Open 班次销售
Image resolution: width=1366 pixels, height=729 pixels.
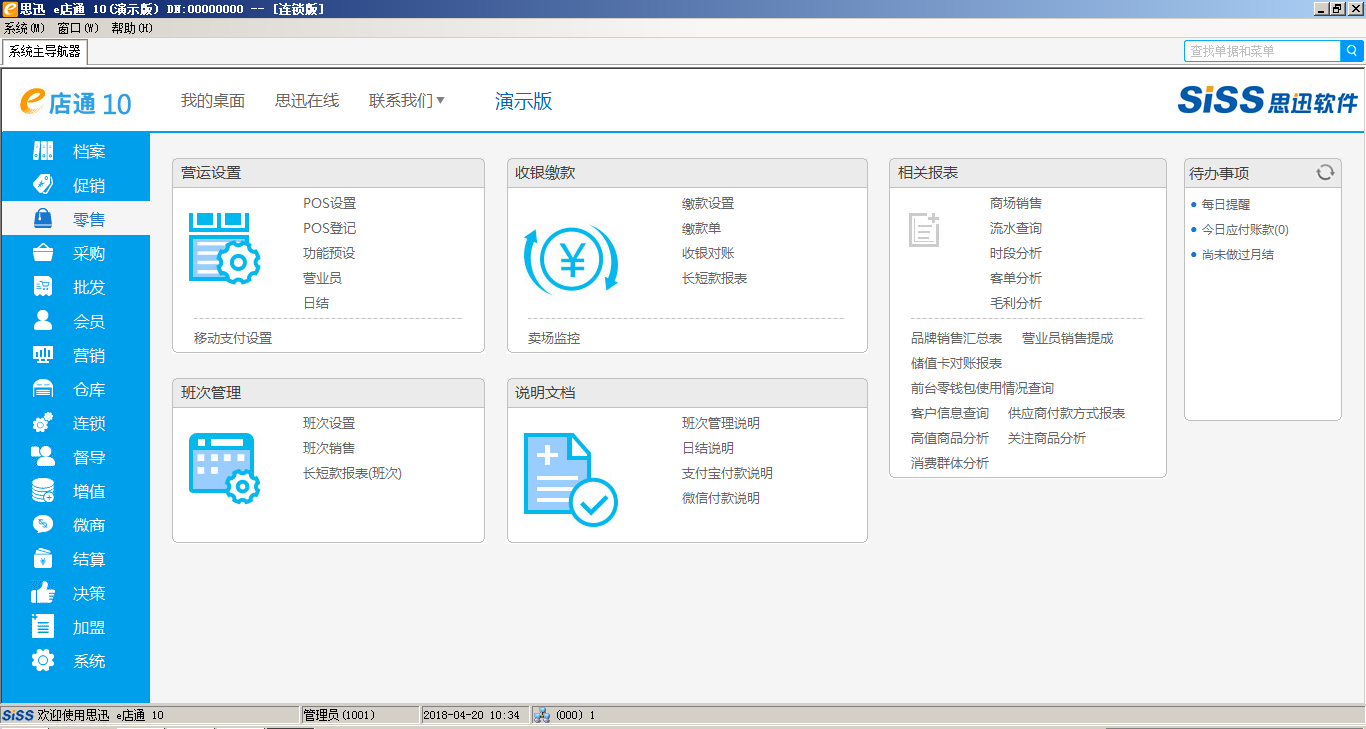coord(329,448)
